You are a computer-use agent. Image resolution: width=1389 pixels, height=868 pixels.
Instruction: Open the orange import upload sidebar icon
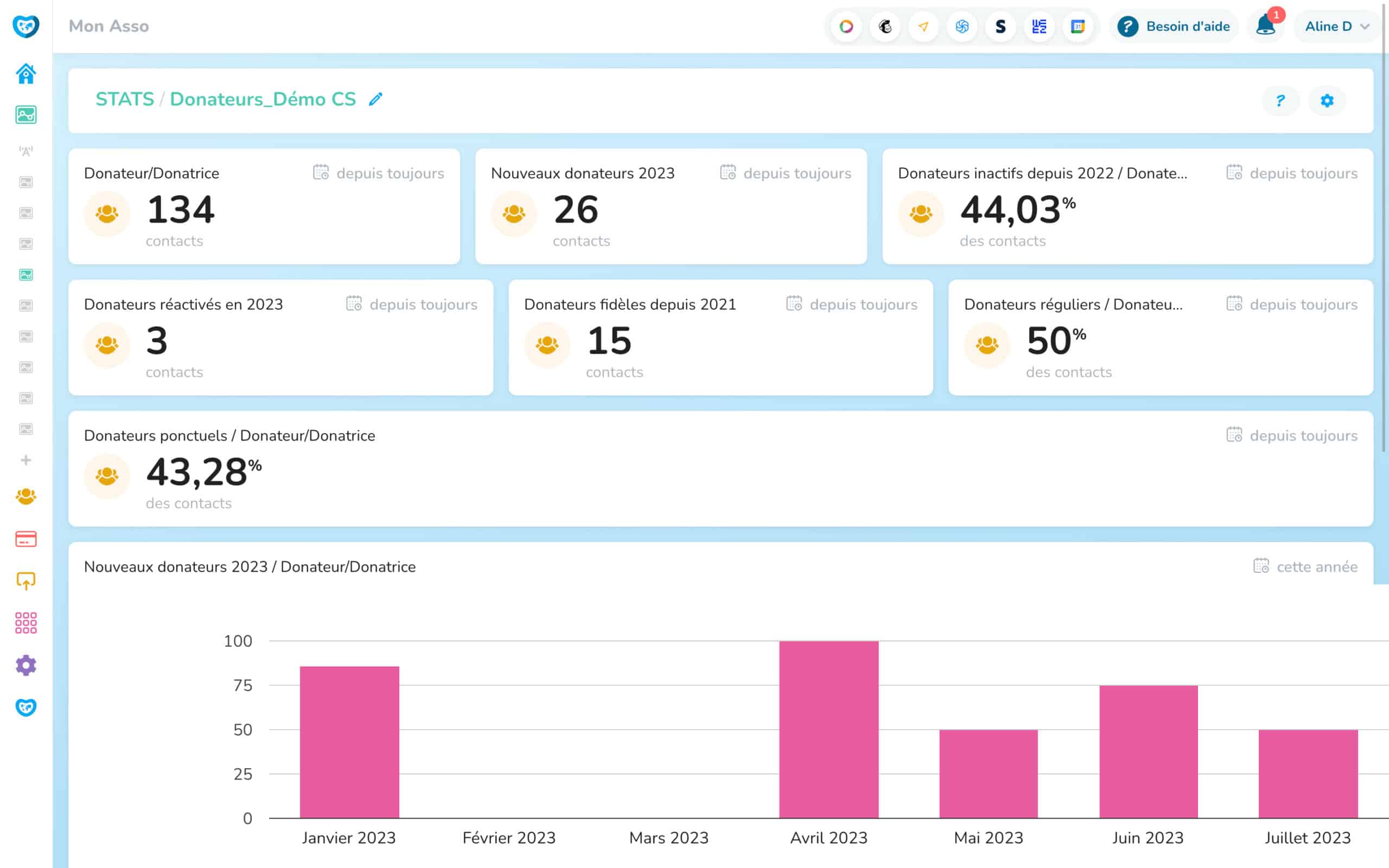click(x=26, y=581)
